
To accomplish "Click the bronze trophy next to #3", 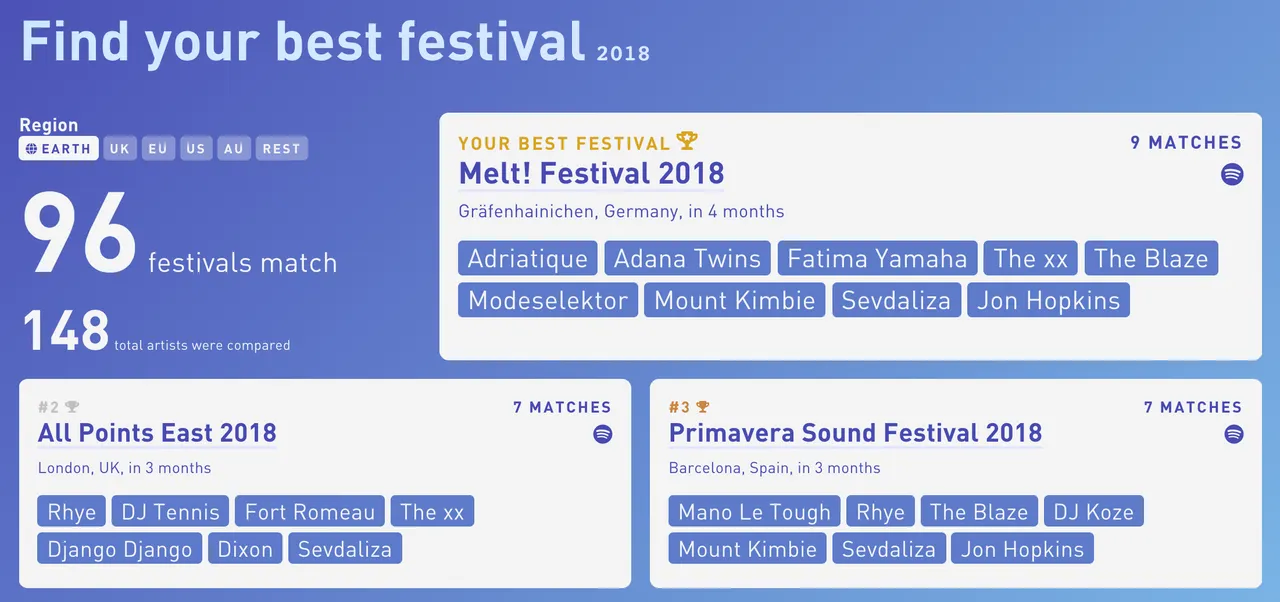I will [703, 407].
